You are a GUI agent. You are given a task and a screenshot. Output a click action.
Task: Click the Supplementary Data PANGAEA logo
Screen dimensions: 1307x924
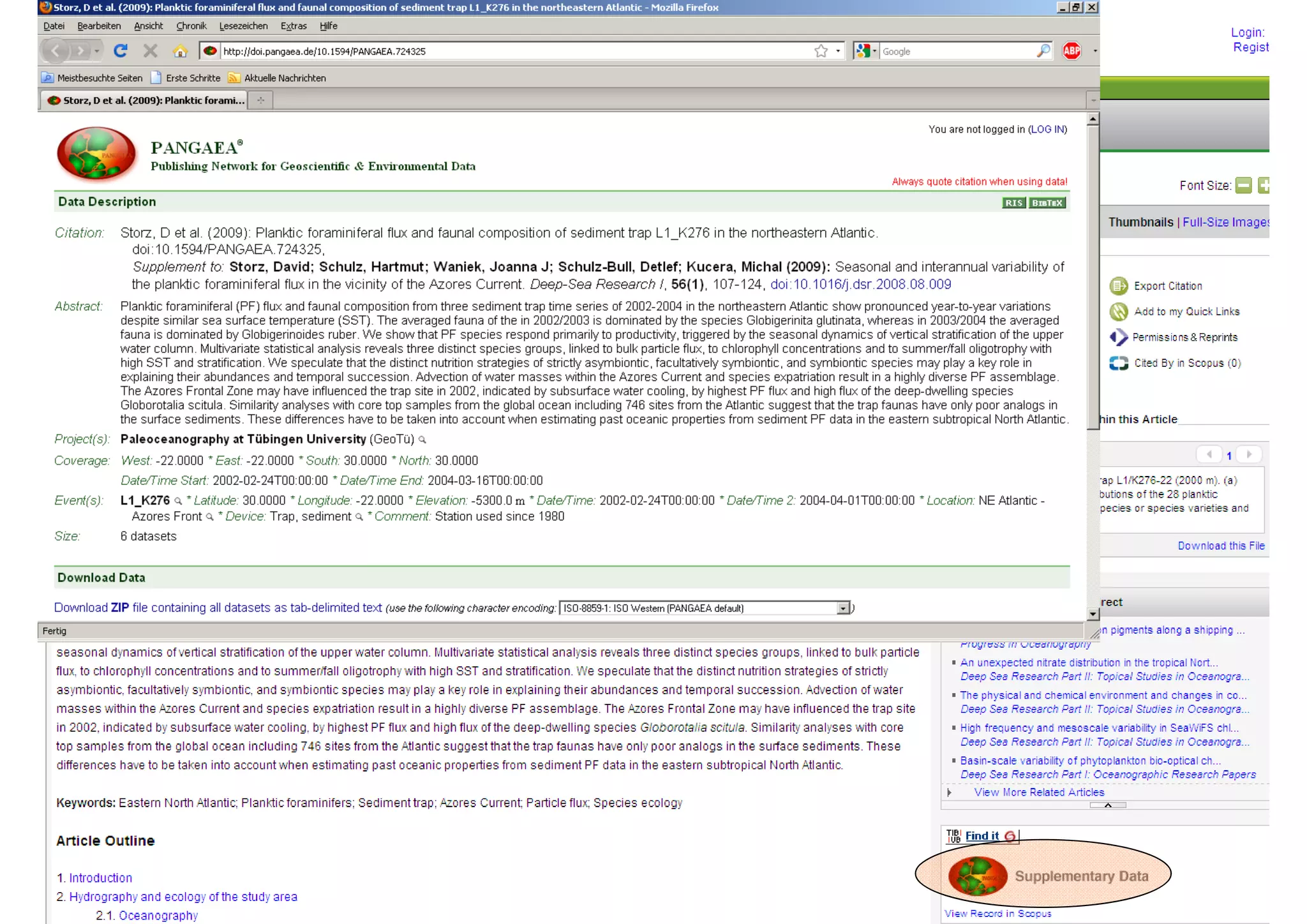click(x=978, y=876)
